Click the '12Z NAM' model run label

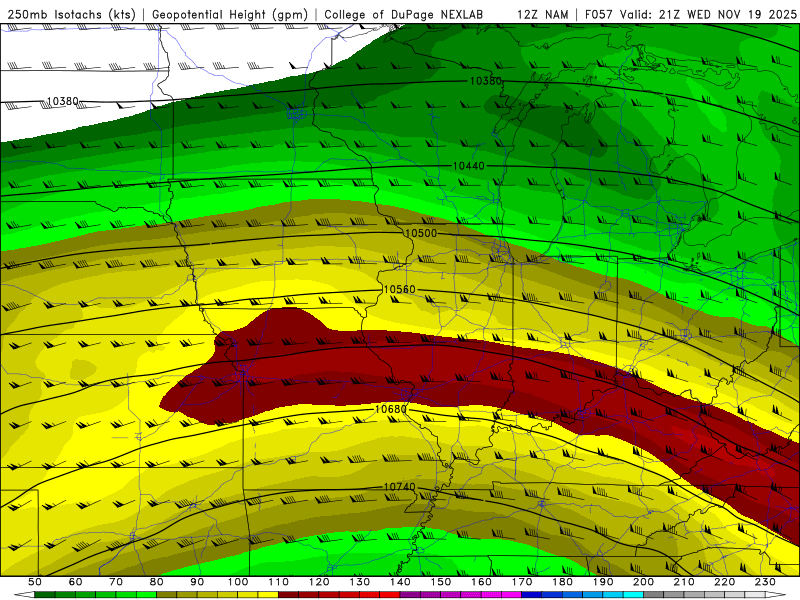[x=542, y=15]
